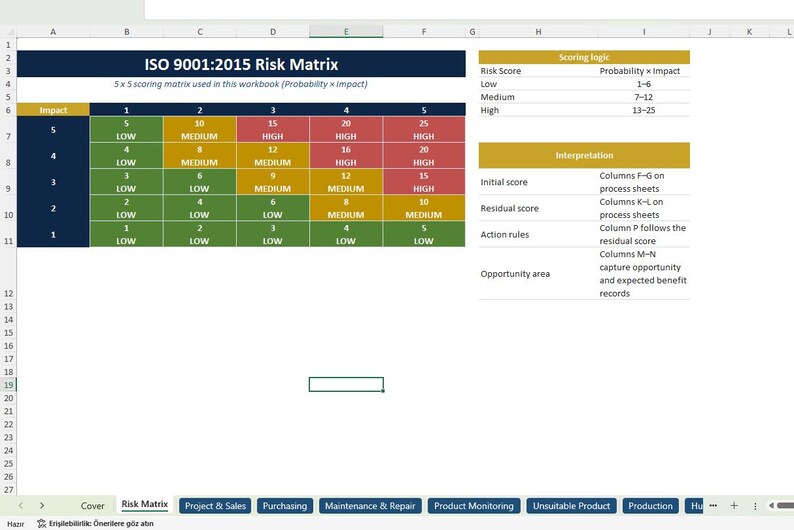Click 'Hazır' status bar indicator
This screenshot has height=530, width=794.
[16, 524]
